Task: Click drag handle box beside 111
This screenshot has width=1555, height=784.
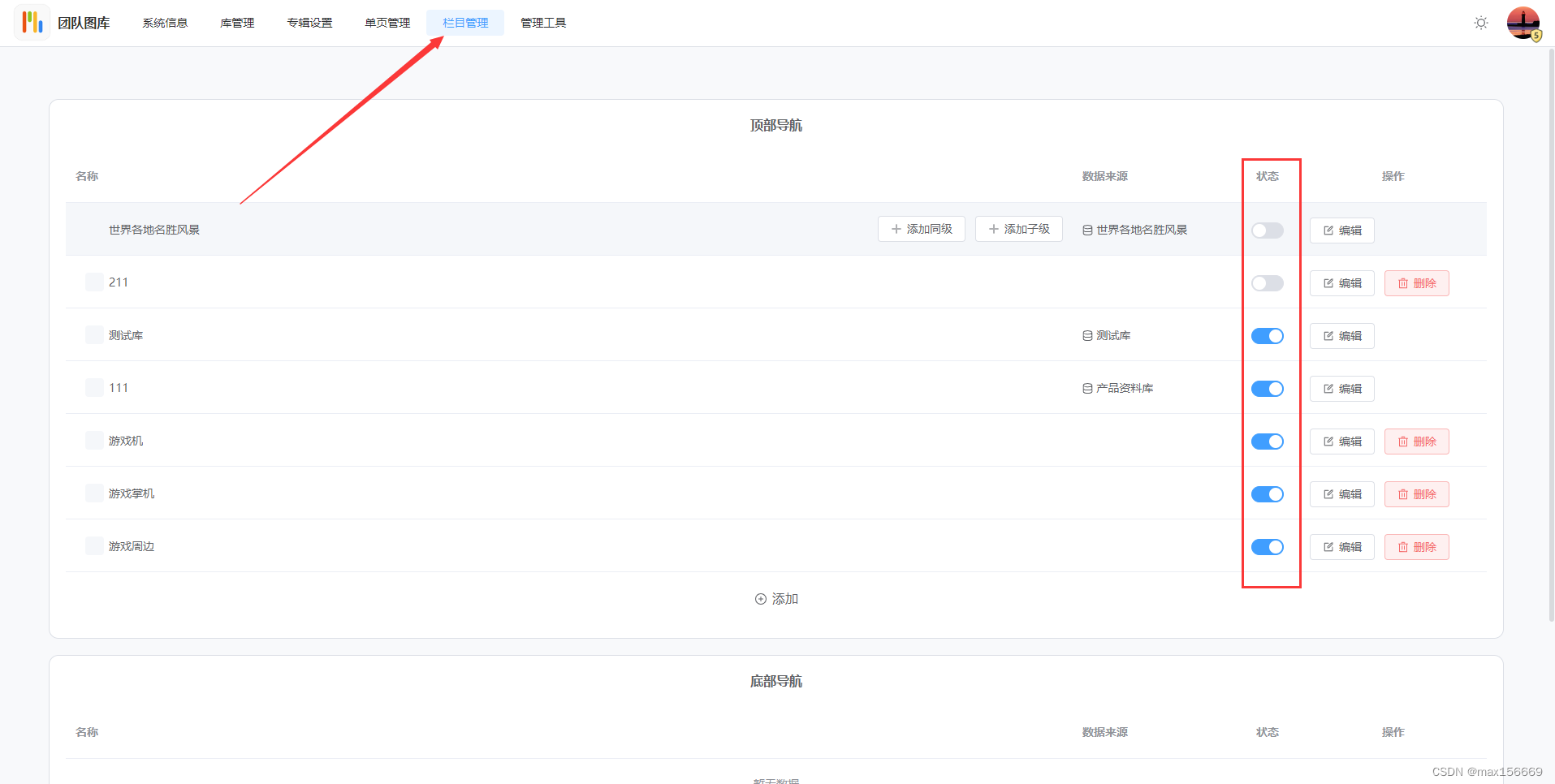Action: [x=94, y=387]
